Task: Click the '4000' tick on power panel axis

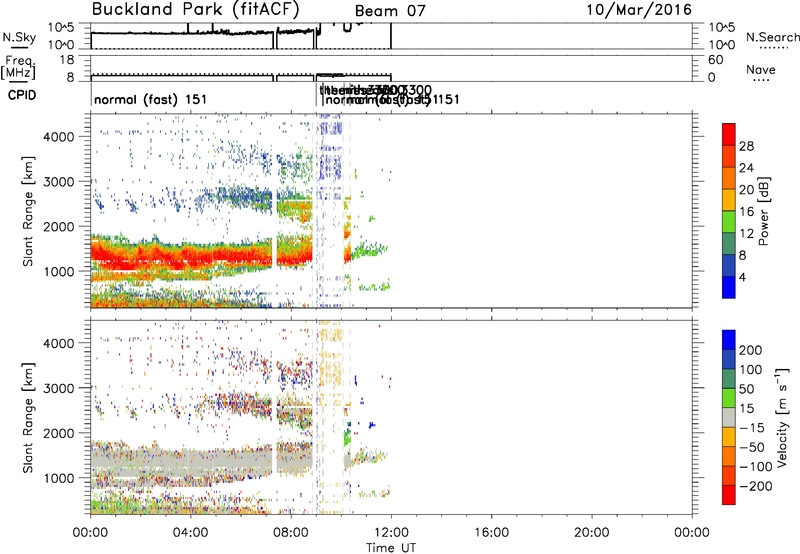Action: click(59, 137)
